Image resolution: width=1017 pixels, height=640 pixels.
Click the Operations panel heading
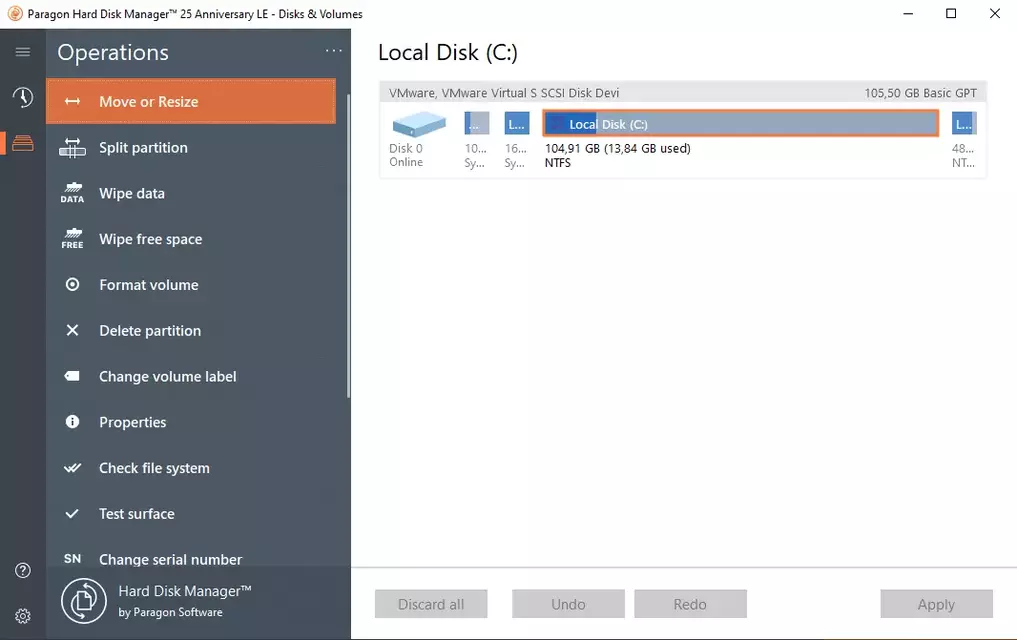pyautogui.click(x=113, y=53)
